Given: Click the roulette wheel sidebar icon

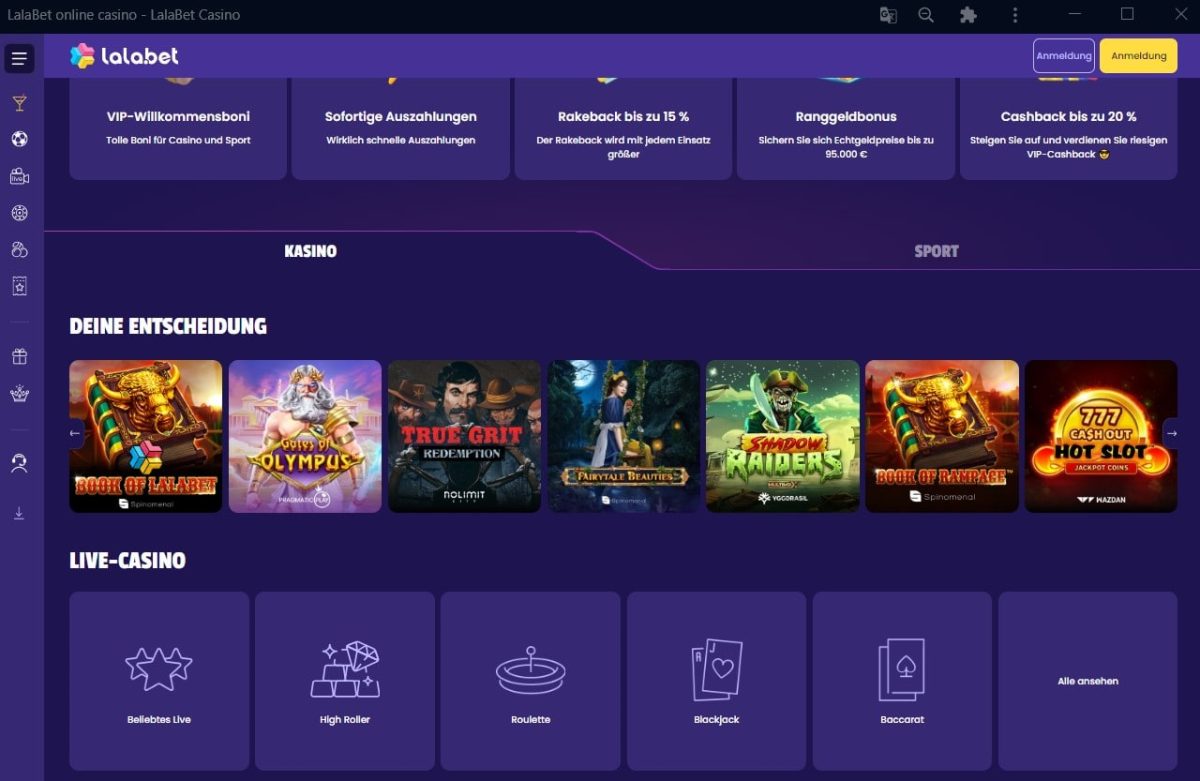Looking at the screenshot, I should click(x=19, y=213).
